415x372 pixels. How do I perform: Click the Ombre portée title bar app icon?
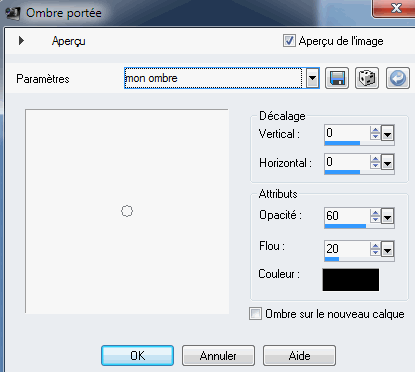click(x=13, y=13)
